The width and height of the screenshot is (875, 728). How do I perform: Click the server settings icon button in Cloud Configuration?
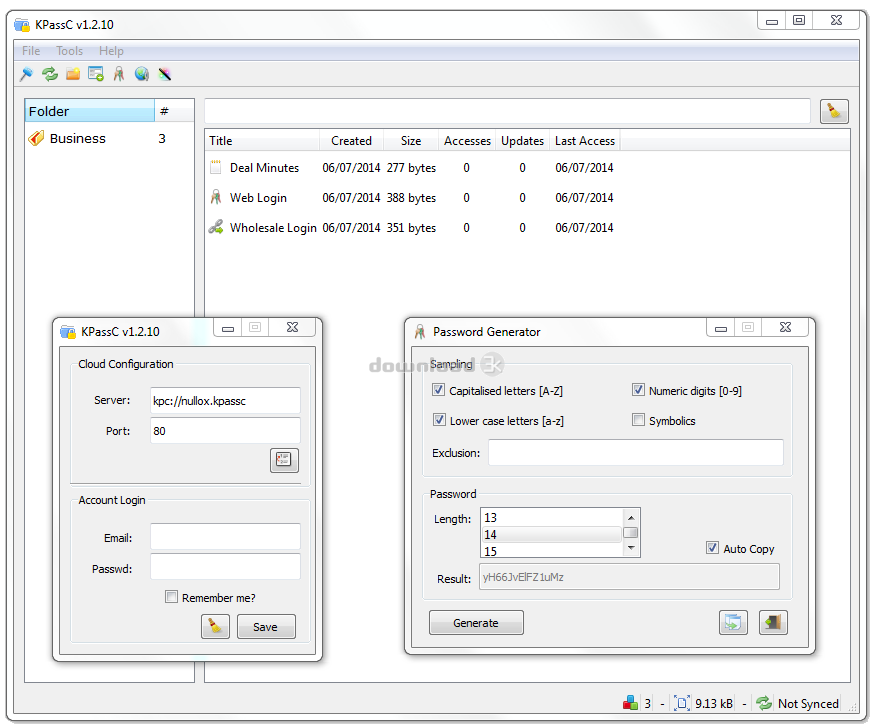(284, 460)
